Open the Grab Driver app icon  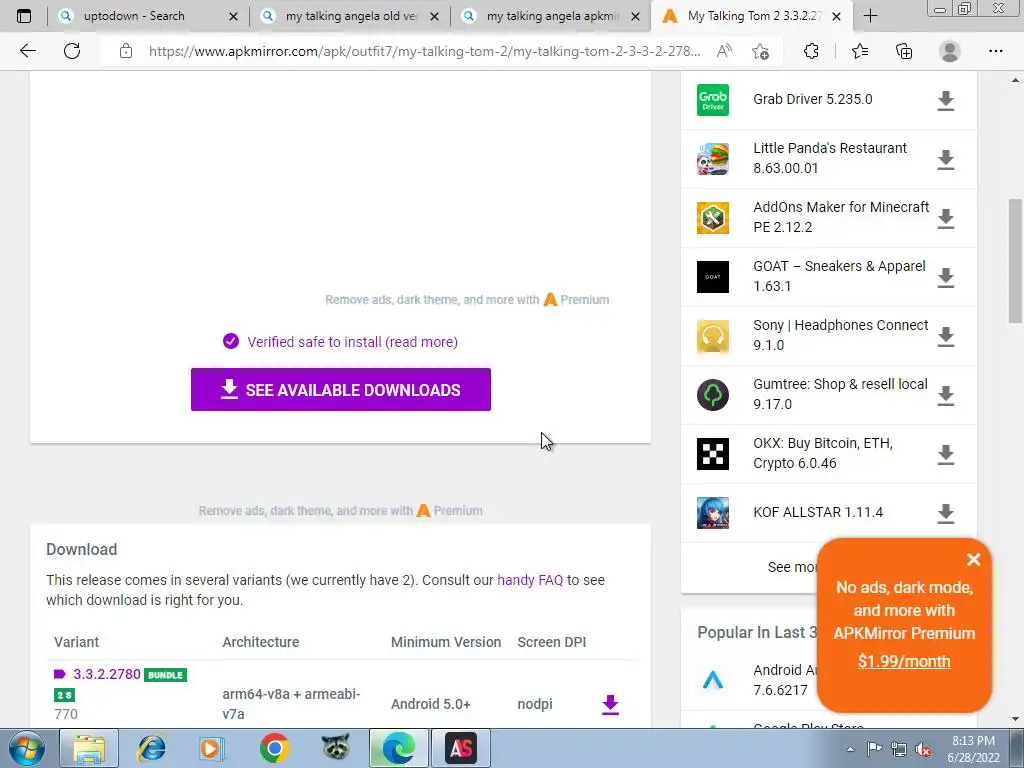point(712,100)
